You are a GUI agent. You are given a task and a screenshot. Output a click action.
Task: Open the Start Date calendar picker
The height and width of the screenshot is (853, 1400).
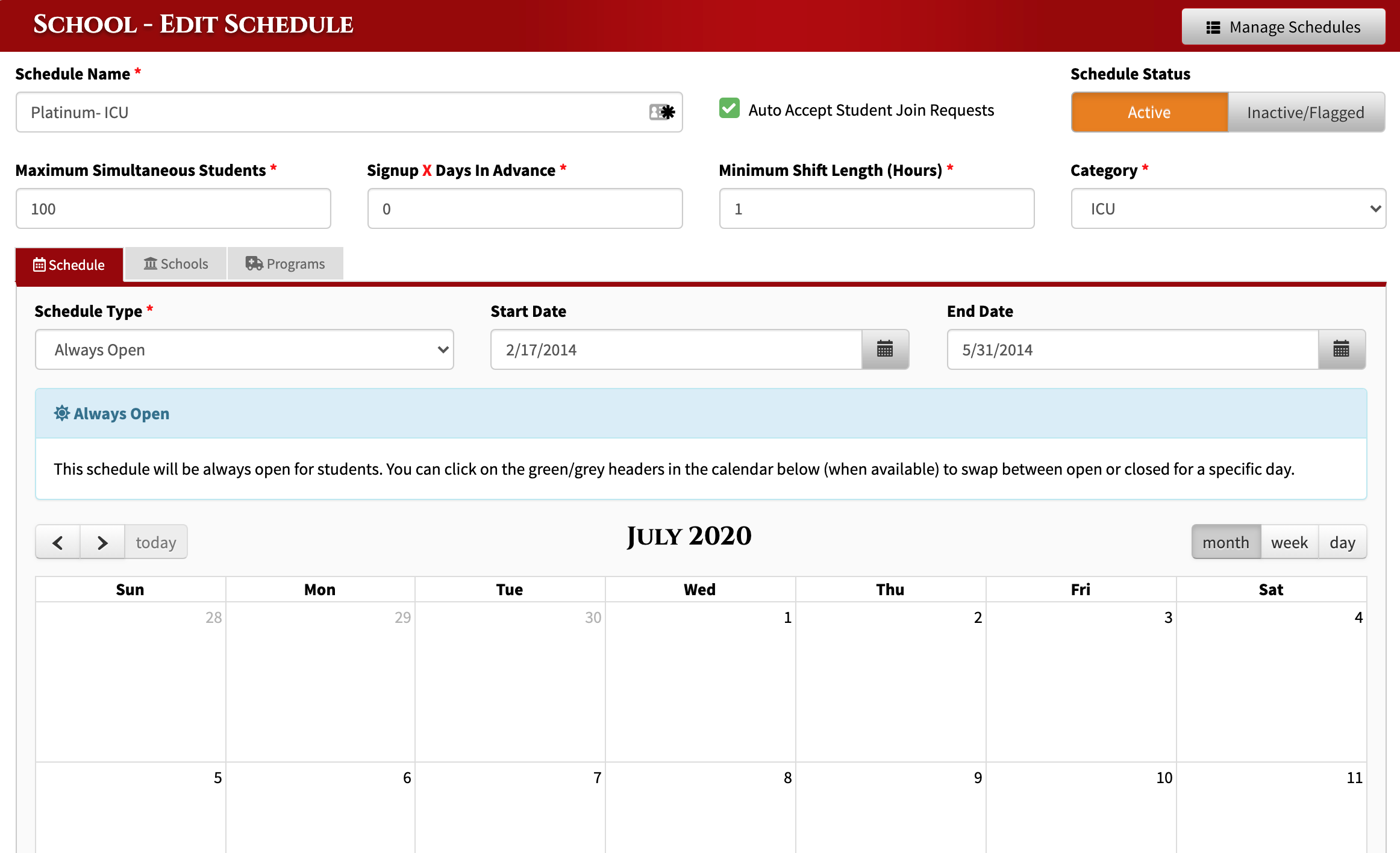click(885, 349)
